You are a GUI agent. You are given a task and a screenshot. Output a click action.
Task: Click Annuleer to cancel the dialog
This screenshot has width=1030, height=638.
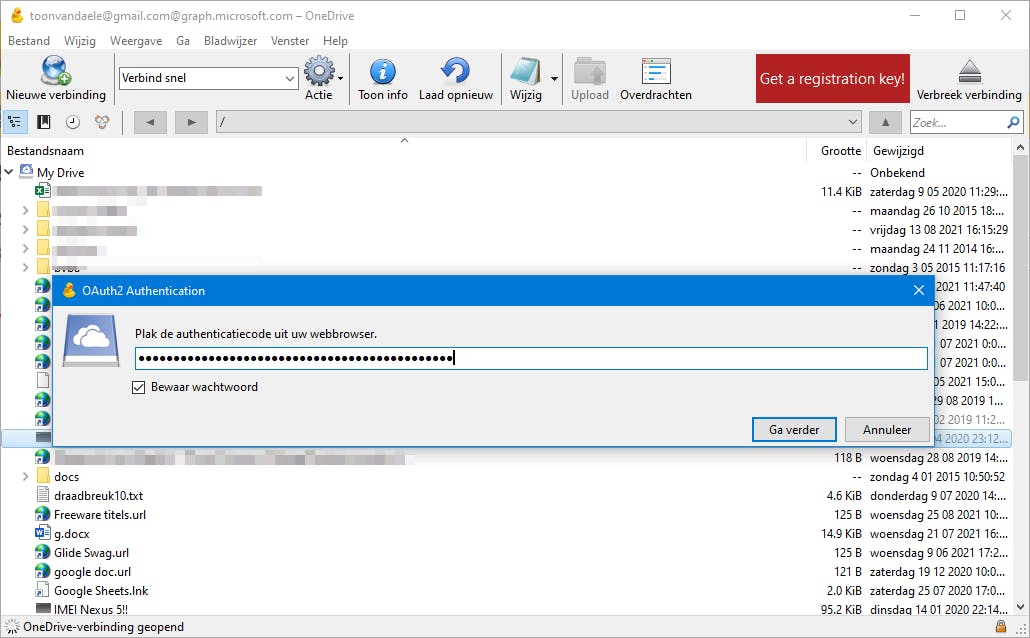coord(887,430)
